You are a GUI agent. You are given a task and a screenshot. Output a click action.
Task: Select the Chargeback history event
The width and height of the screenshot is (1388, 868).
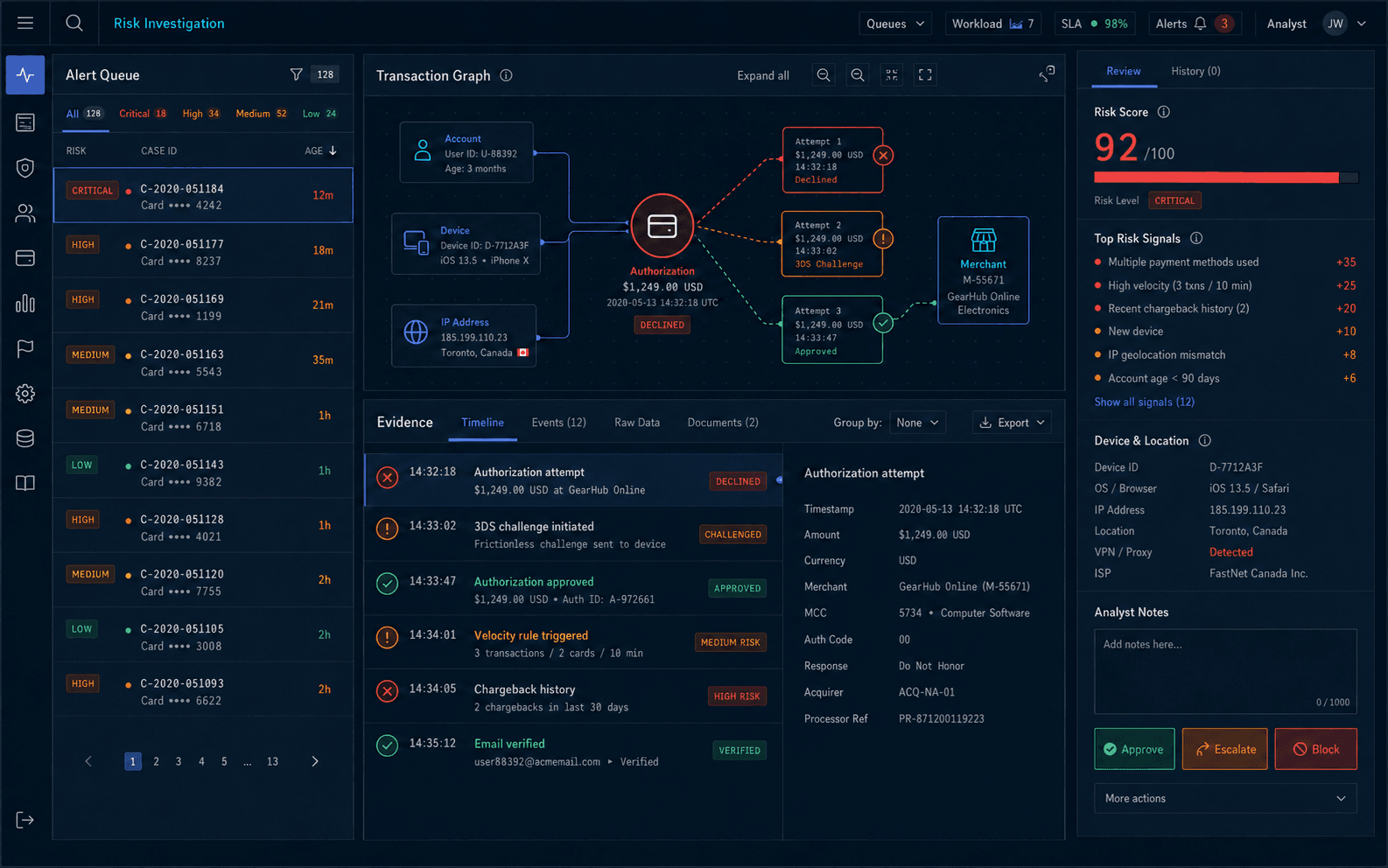[573, 696]
